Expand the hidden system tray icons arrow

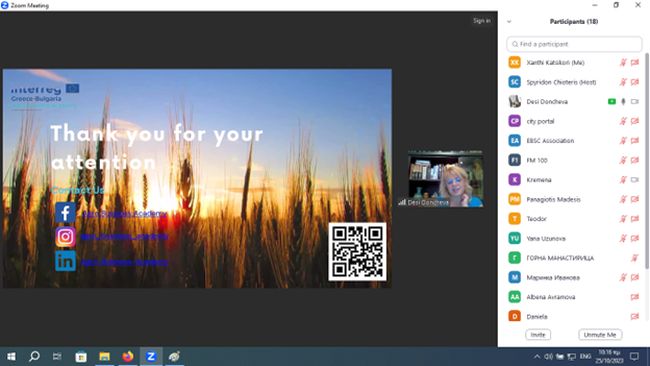537,356
